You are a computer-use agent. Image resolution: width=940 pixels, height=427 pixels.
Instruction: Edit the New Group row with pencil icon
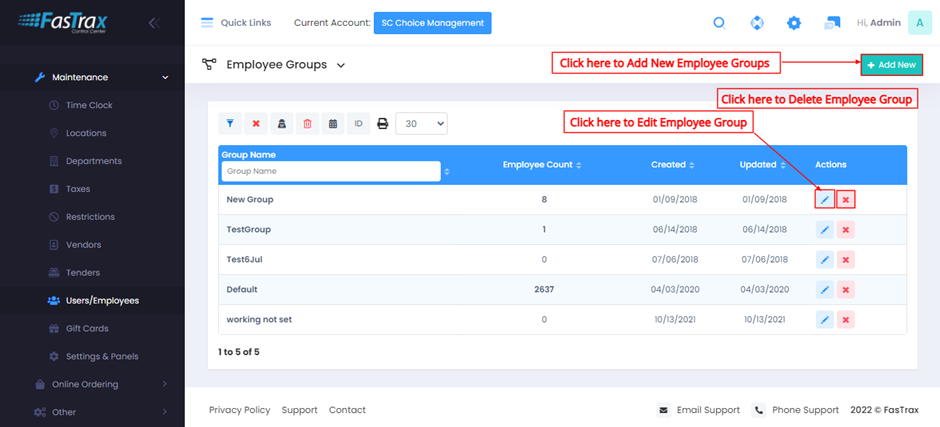pyautogui.click(x=824, y=200)
